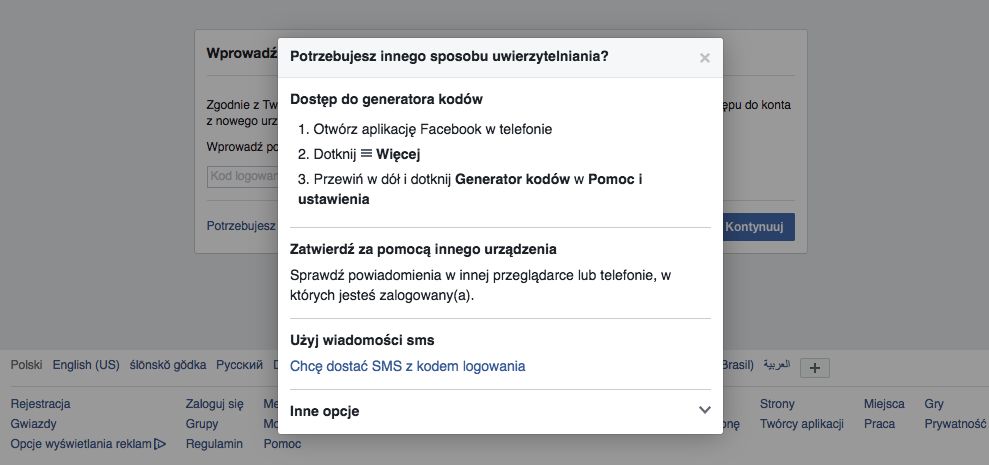Open the Rejestracja footer link

(x=40, y=404)
